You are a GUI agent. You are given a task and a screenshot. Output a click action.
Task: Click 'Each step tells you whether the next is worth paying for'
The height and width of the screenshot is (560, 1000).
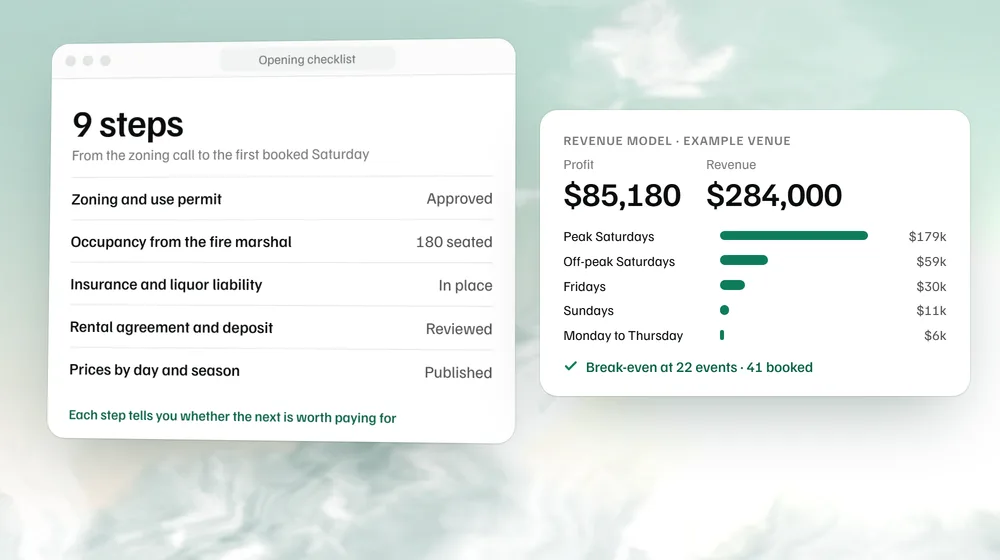(x=232, y=416)
